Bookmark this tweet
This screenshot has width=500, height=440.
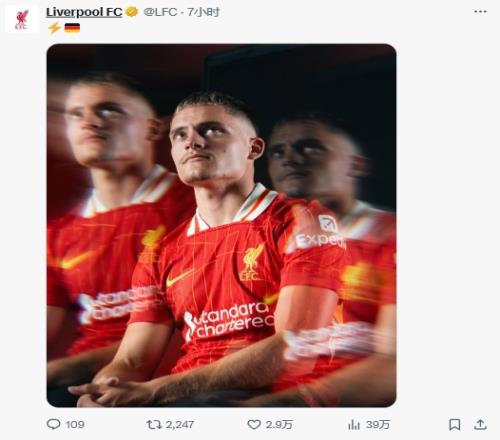(x=455, y=425)
